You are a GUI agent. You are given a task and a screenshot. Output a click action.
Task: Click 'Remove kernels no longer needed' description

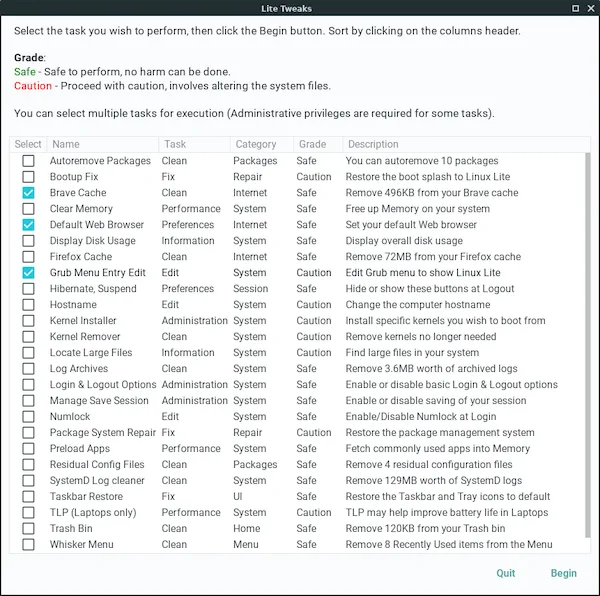(421, 337)
